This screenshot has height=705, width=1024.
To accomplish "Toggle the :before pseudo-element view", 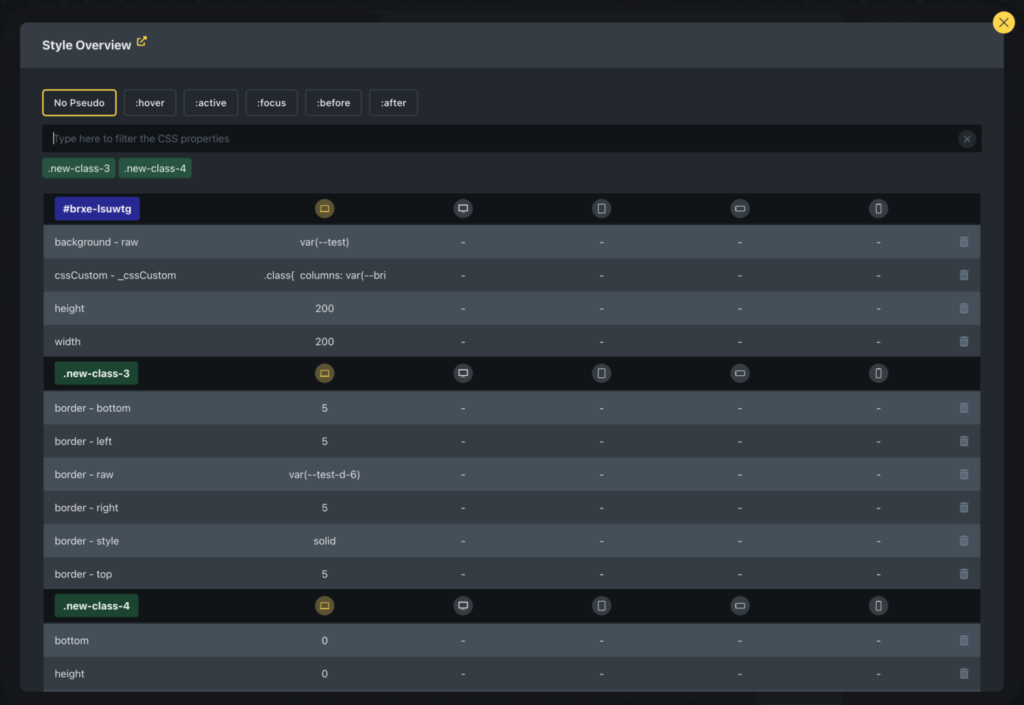I will 333,103.
